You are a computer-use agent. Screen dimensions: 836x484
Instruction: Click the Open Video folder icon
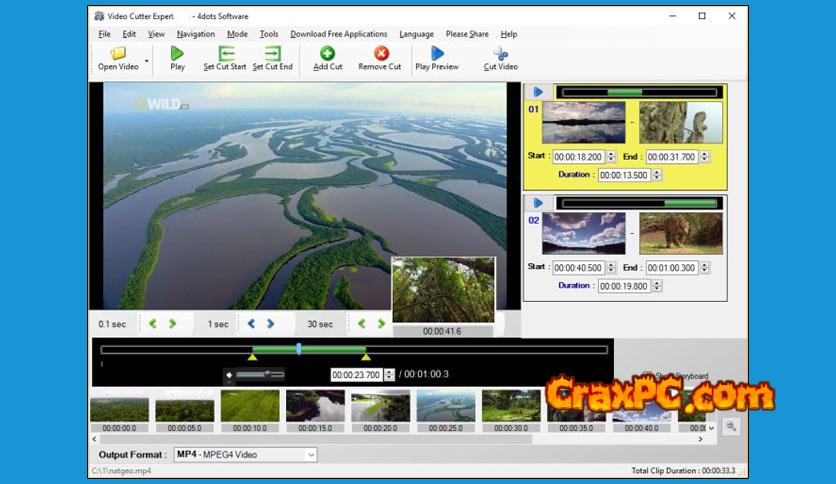click(118, 54)
